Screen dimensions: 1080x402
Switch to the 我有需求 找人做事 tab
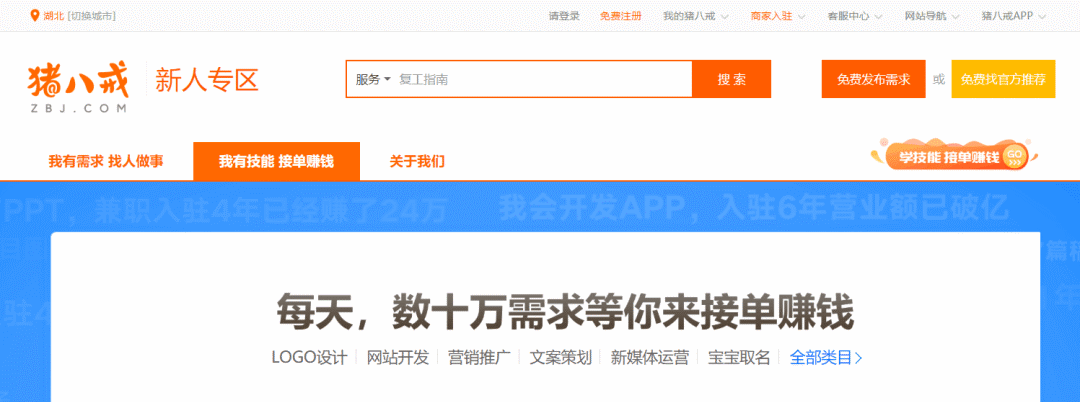[x=106, y=161]
